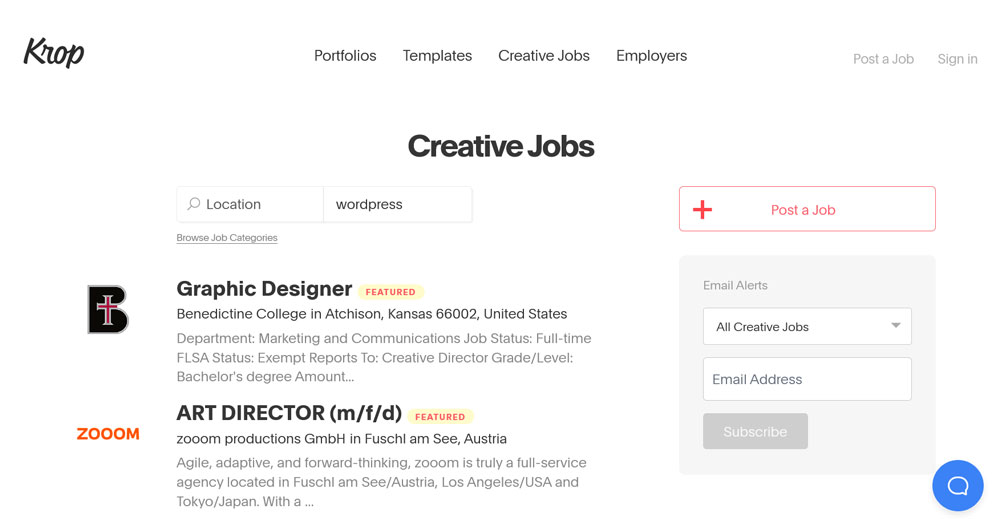The height and width of the screenshot is (519, 1000).
Task: Open the Portfolios menu item
Action: (x=345, y=56)
